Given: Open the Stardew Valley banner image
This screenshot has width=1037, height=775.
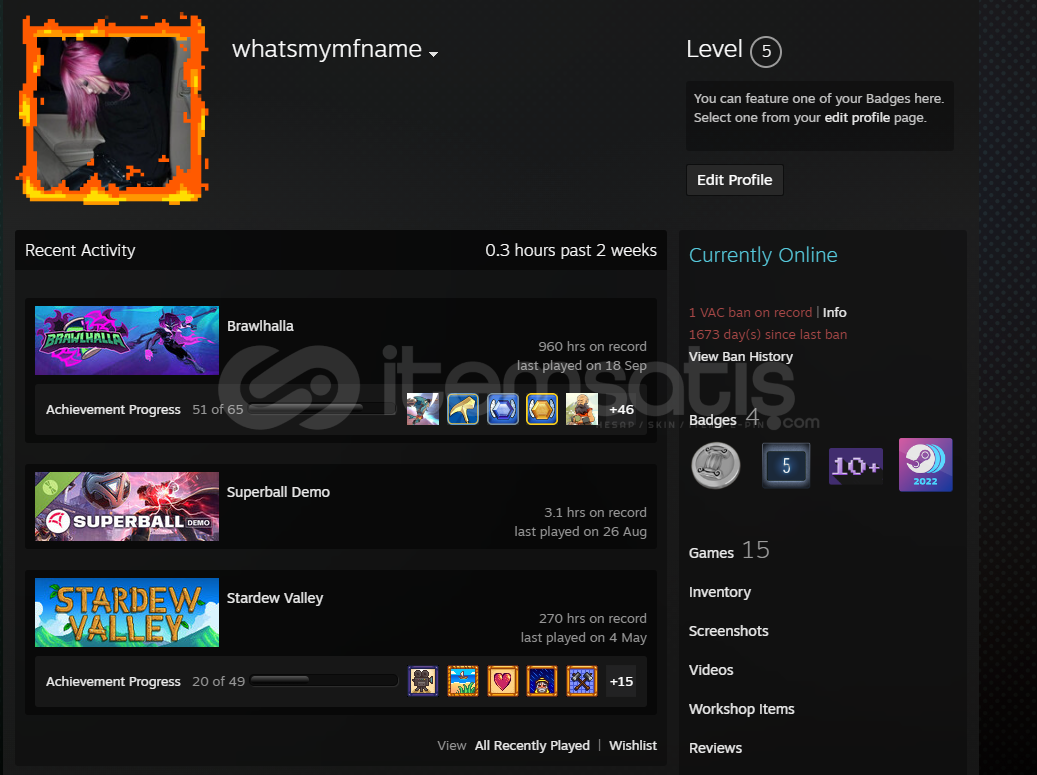Looking at the screenshot, I should tap(127, 612).
